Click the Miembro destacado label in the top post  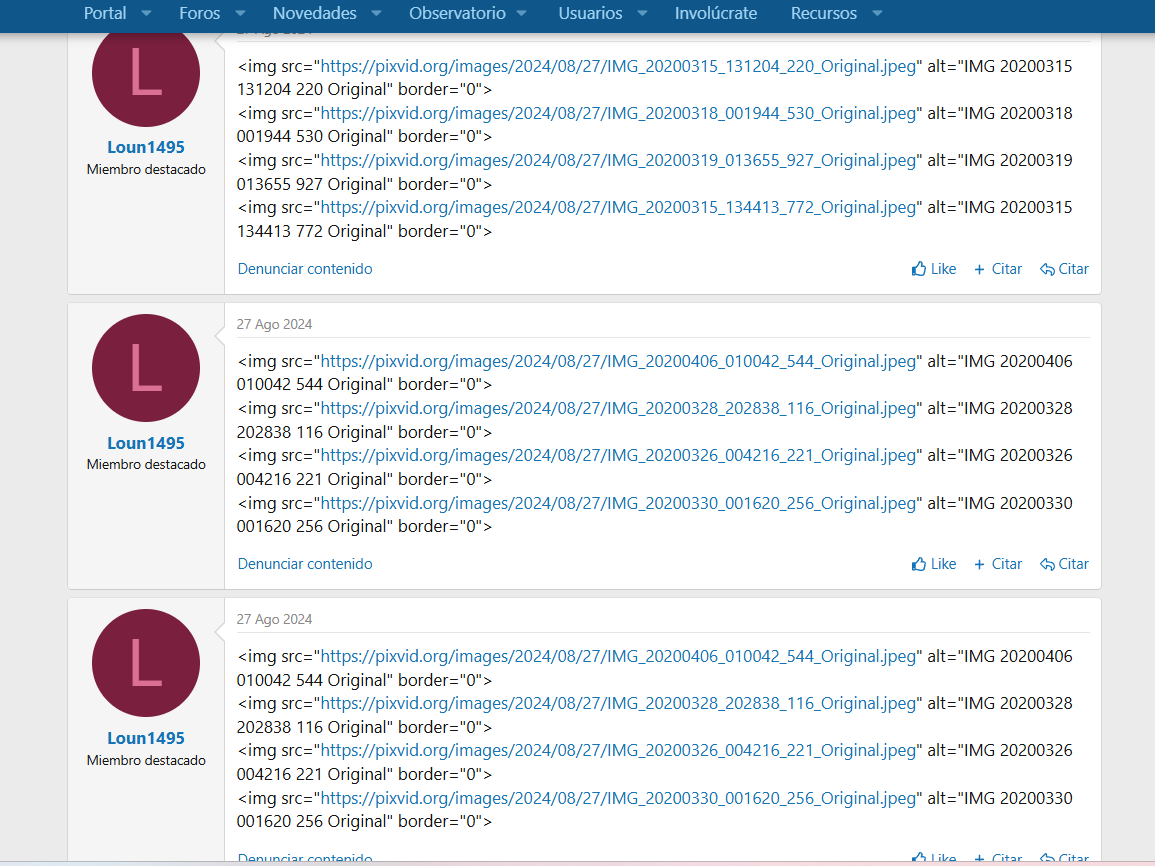click(146, 169)
